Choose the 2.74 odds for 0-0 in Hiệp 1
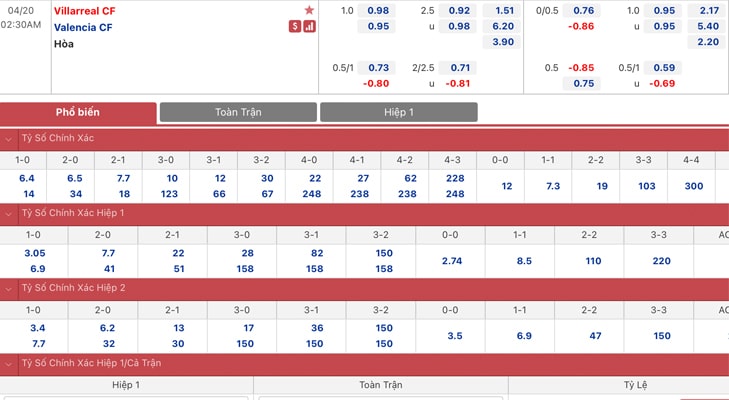This screenshot has height=400, width=729. (452, 261)
